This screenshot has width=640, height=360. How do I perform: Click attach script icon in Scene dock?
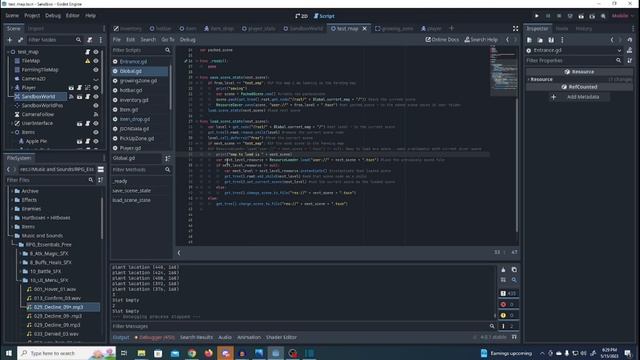pyautogui.click(x=89, y=40)
